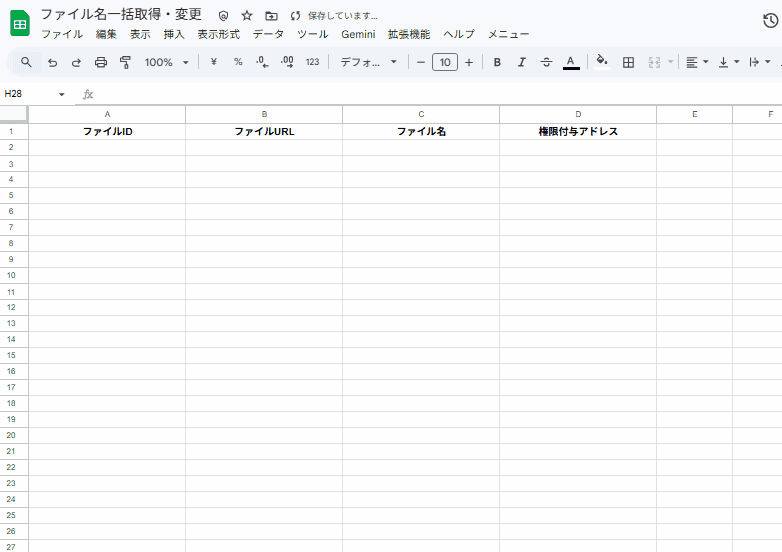This screenshot has height=552, width=782.
Task: Open the 表示形式 menu
Action: pyautogui.click(x=218, y=34)
